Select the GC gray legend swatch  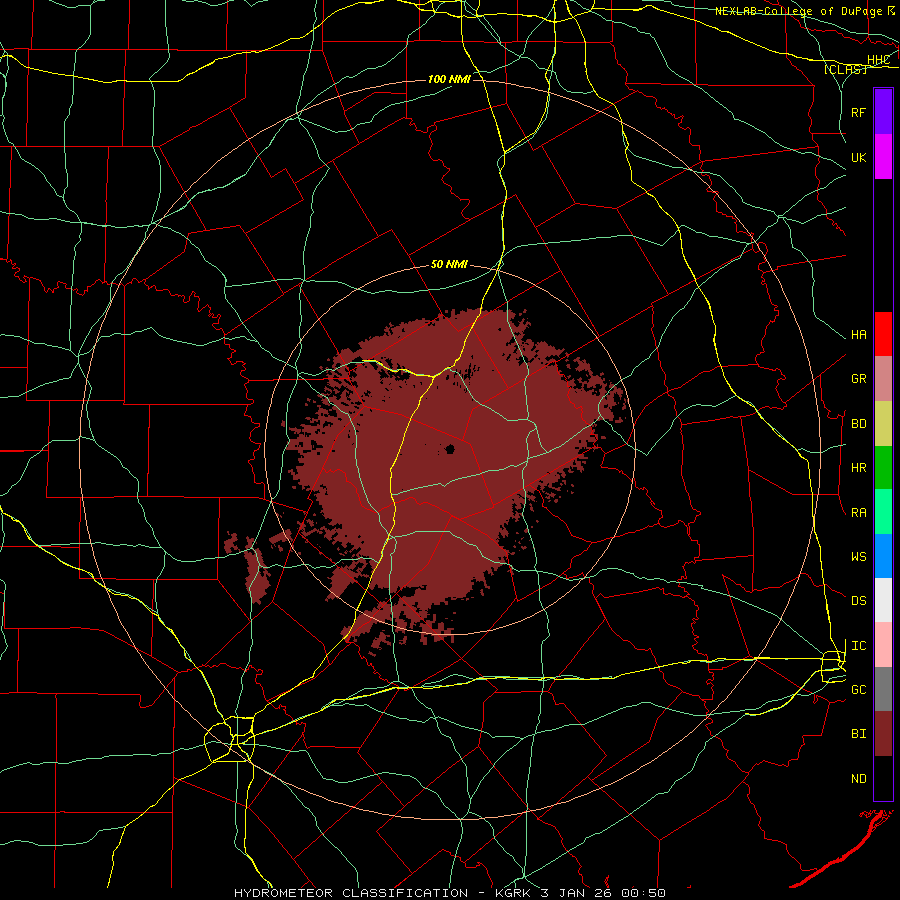coord(883,689)
